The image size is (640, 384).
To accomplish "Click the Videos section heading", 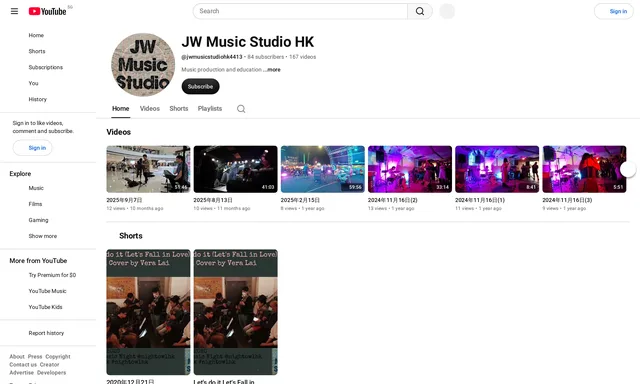I will (119, 132).
